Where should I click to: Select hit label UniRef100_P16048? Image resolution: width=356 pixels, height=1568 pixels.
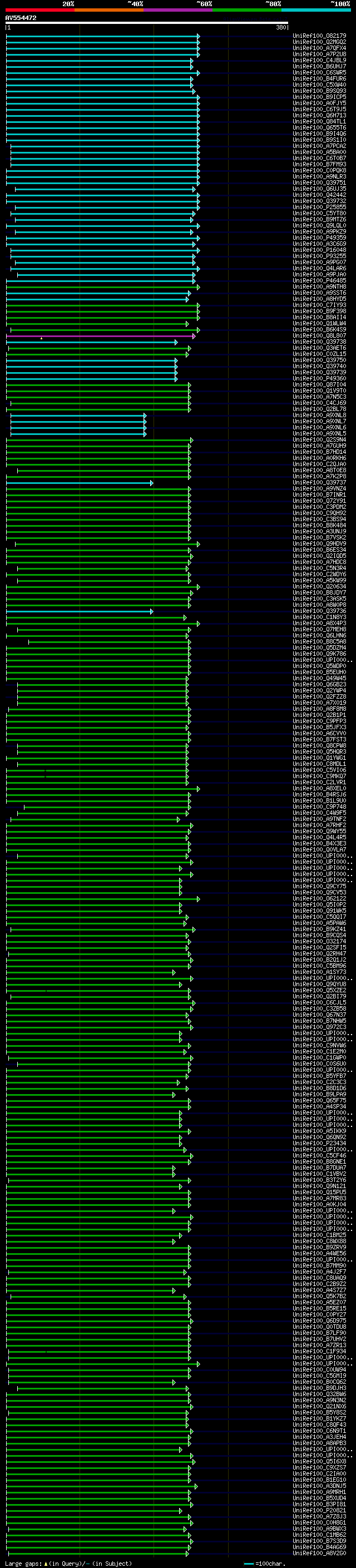coord(319,250)
